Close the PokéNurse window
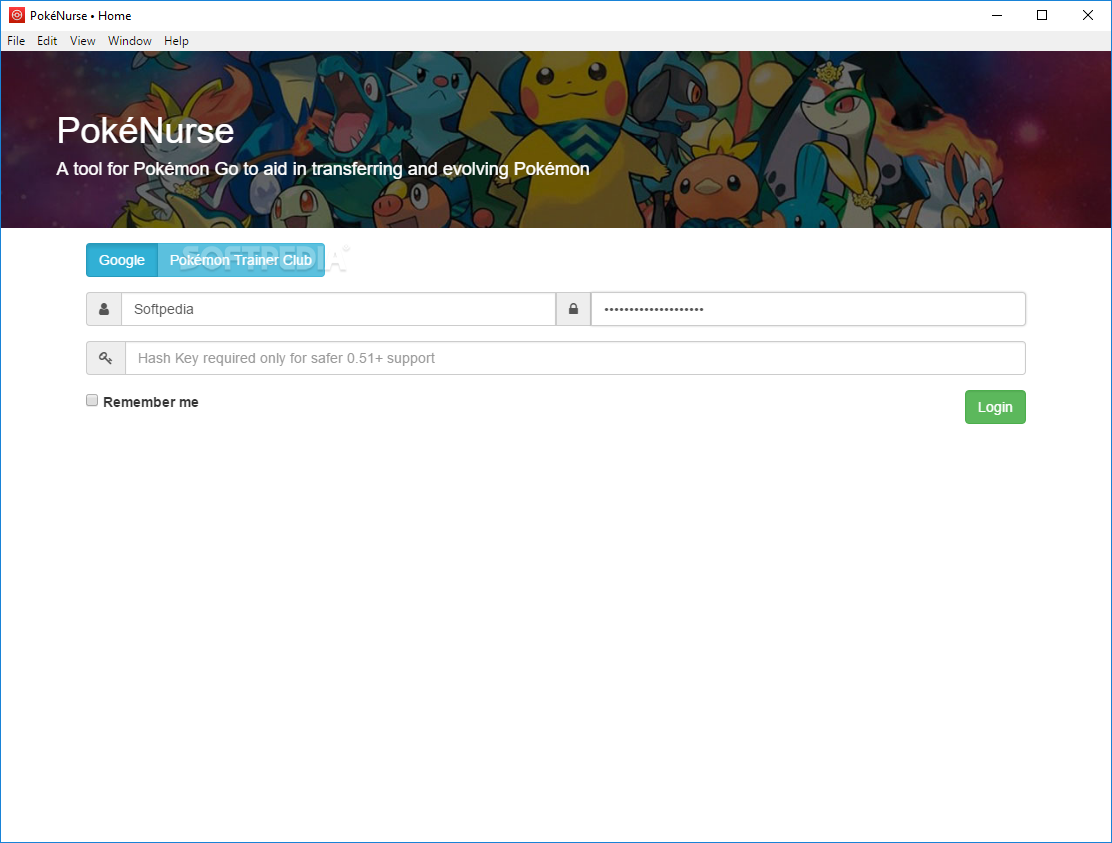Viewport: 1112px width, 843px height. (1088, 15)
